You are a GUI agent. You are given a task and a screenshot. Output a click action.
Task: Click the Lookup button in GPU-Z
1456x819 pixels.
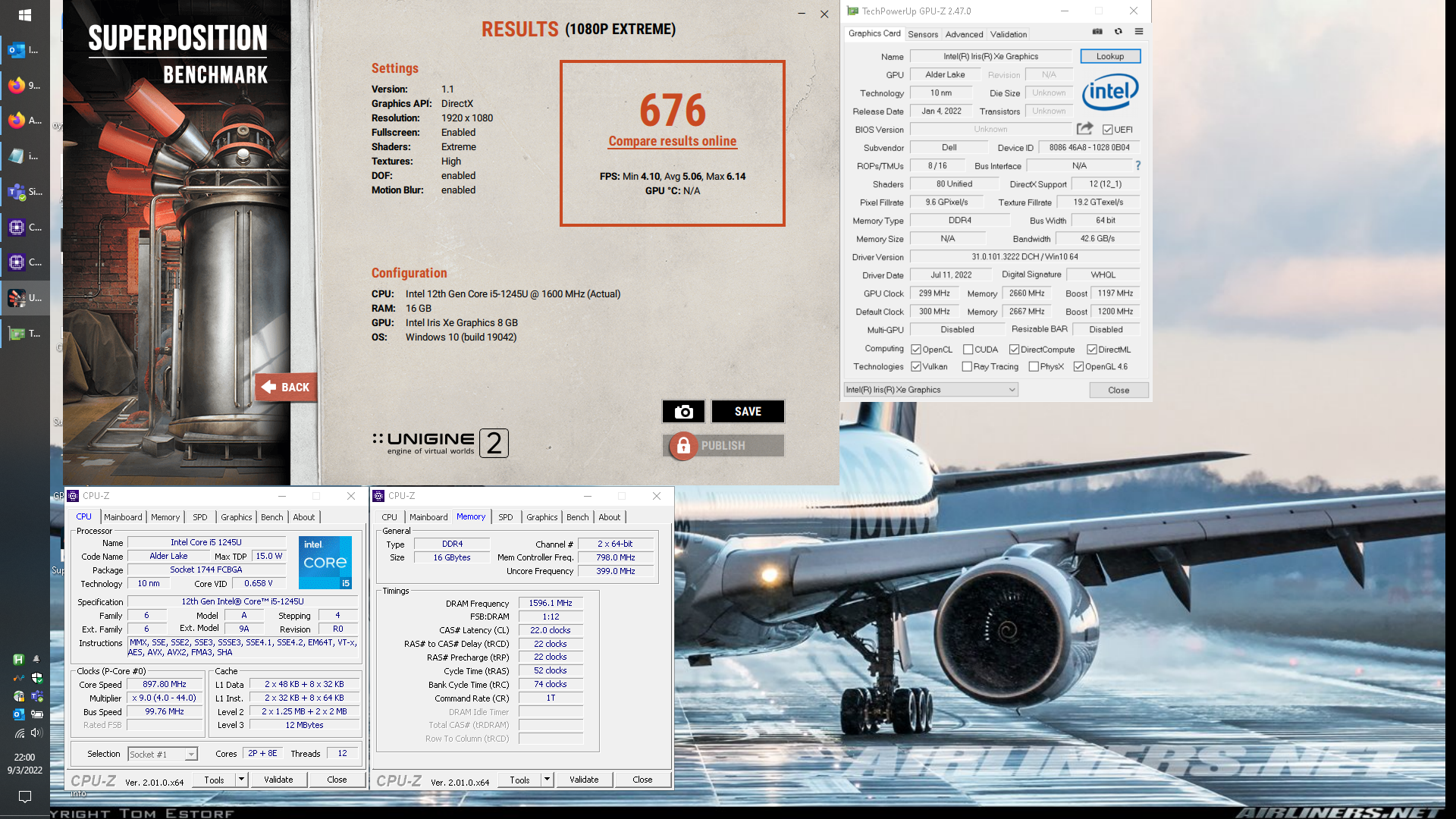tap(1110, 56)
